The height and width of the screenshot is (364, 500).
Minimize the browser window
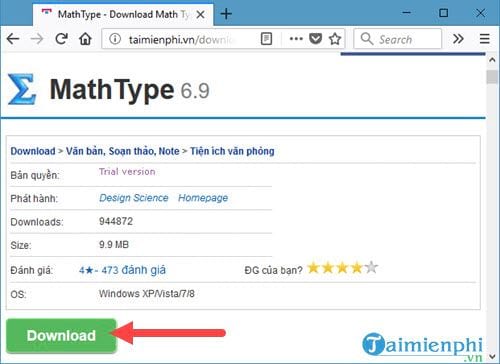click(x=407, y=13)
